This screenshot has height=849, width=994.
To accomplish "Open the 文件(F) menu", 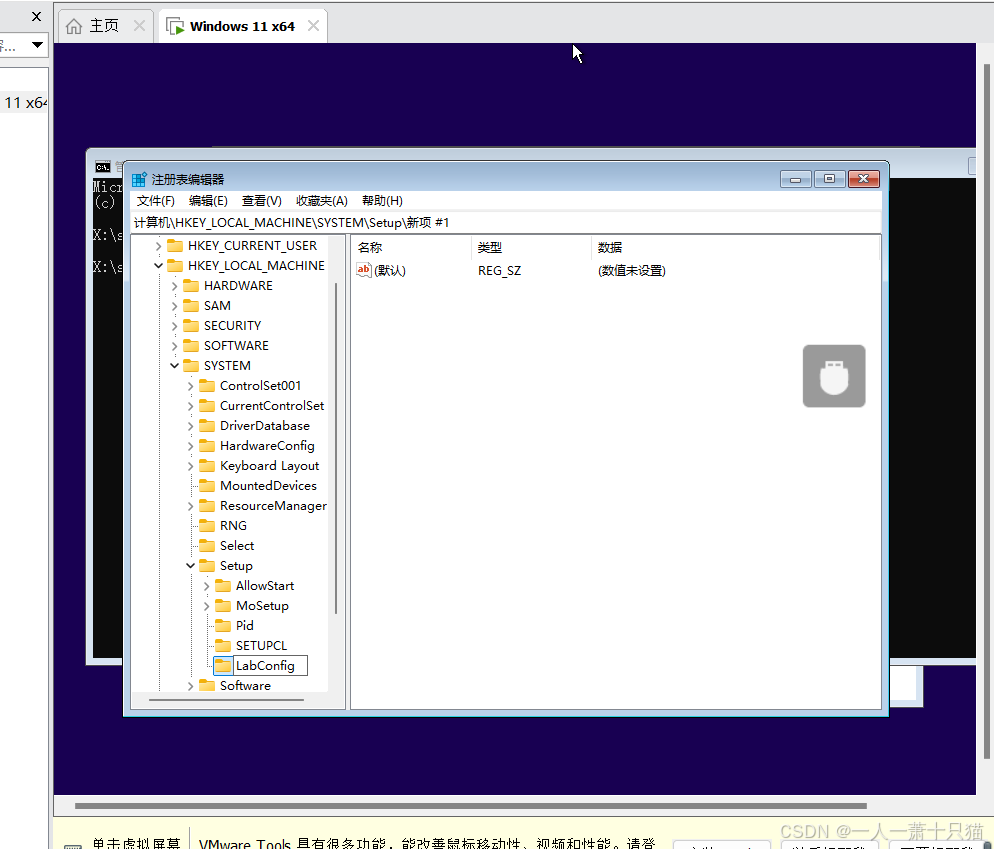I will tap(155, 201).
